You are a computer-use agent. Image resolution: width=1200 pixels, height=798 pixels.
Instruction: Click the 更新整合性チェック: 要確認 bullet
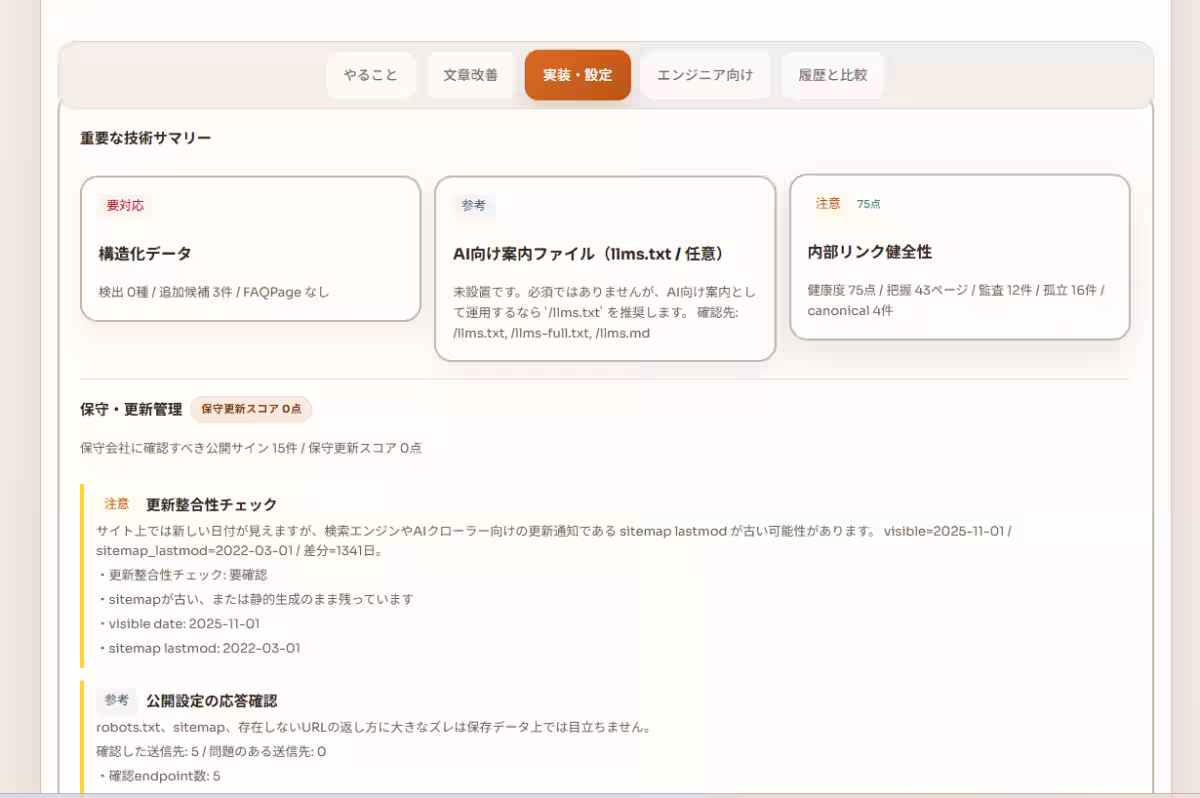point(182,575)
